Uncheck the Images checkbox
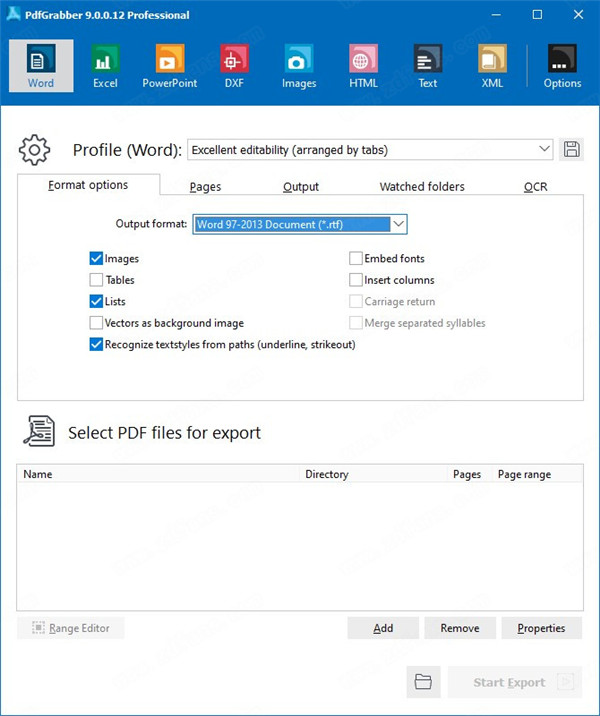 [x=96, y=259]
